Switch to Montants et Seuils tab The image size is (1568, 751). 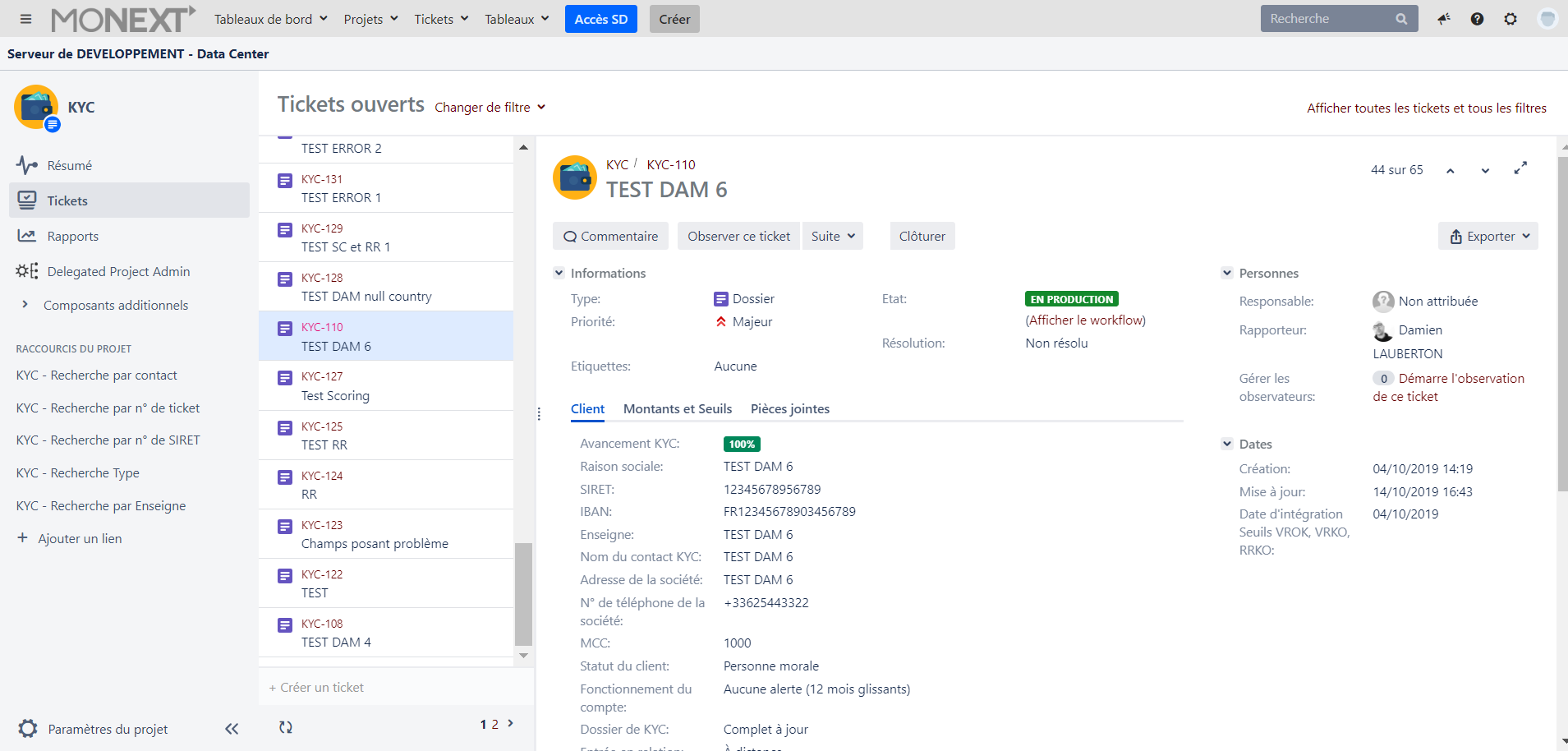[x=677, y=409]
